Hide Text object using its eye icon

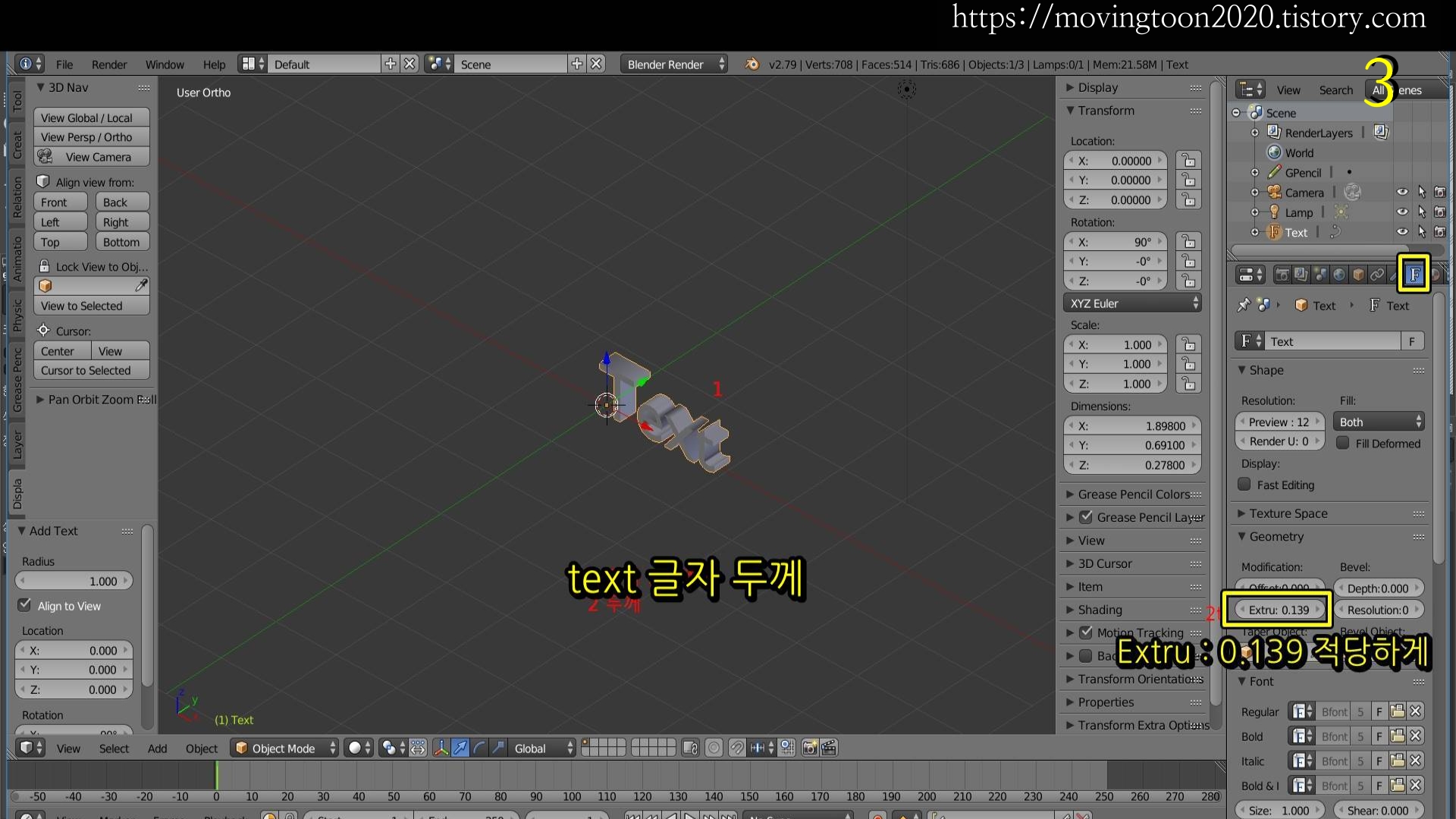pos(1402,232)
